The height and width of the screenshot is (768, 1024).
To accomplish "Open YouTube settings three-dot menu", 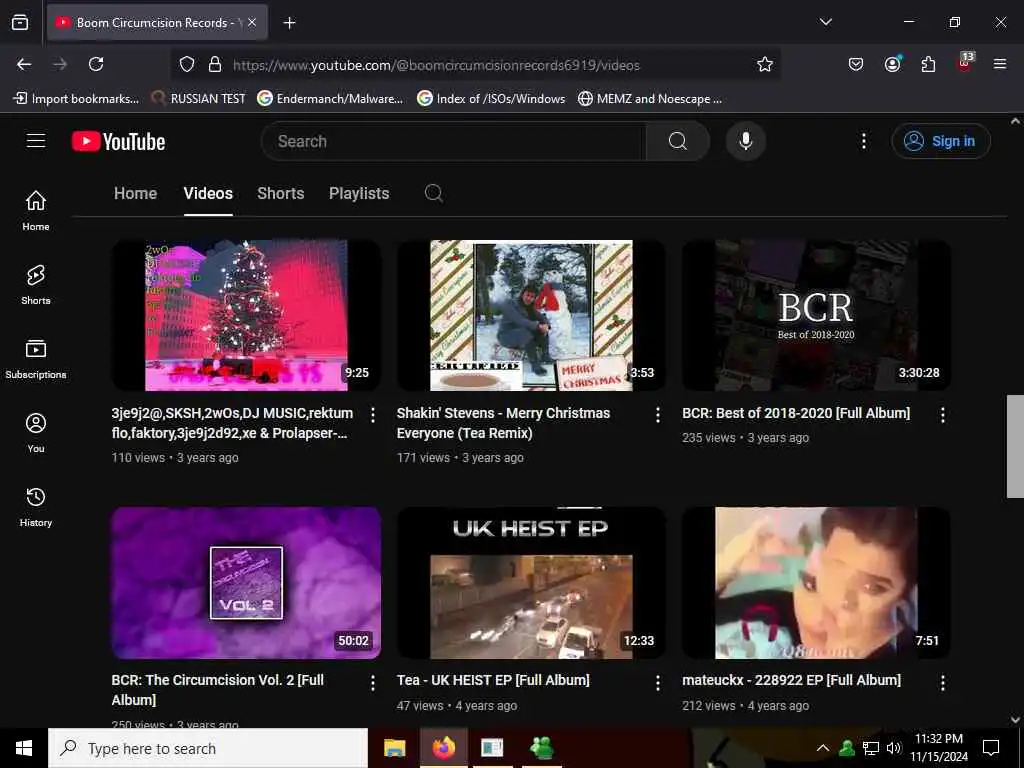I will point(863,141).
